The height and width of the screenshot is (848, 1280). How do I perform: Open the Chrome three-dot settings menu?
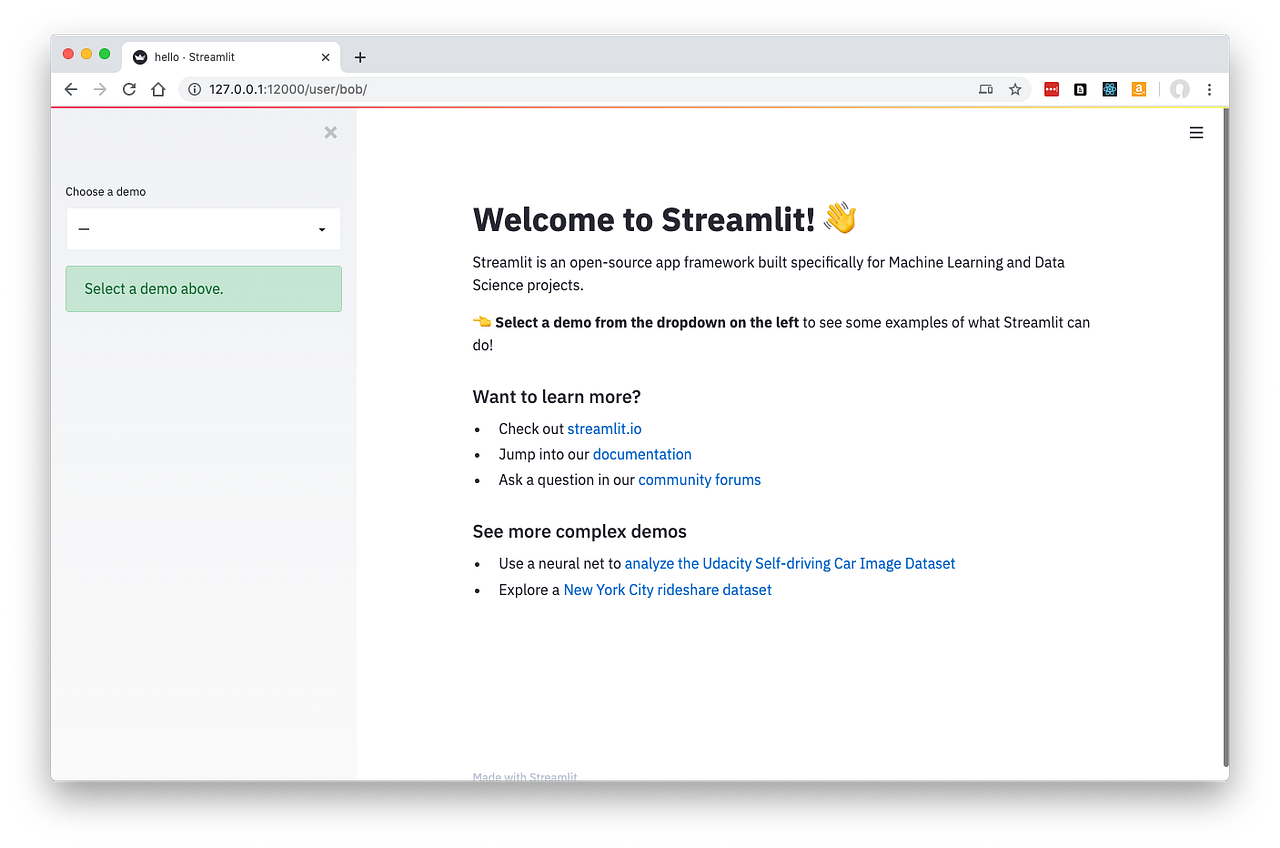click(1210, 89)
